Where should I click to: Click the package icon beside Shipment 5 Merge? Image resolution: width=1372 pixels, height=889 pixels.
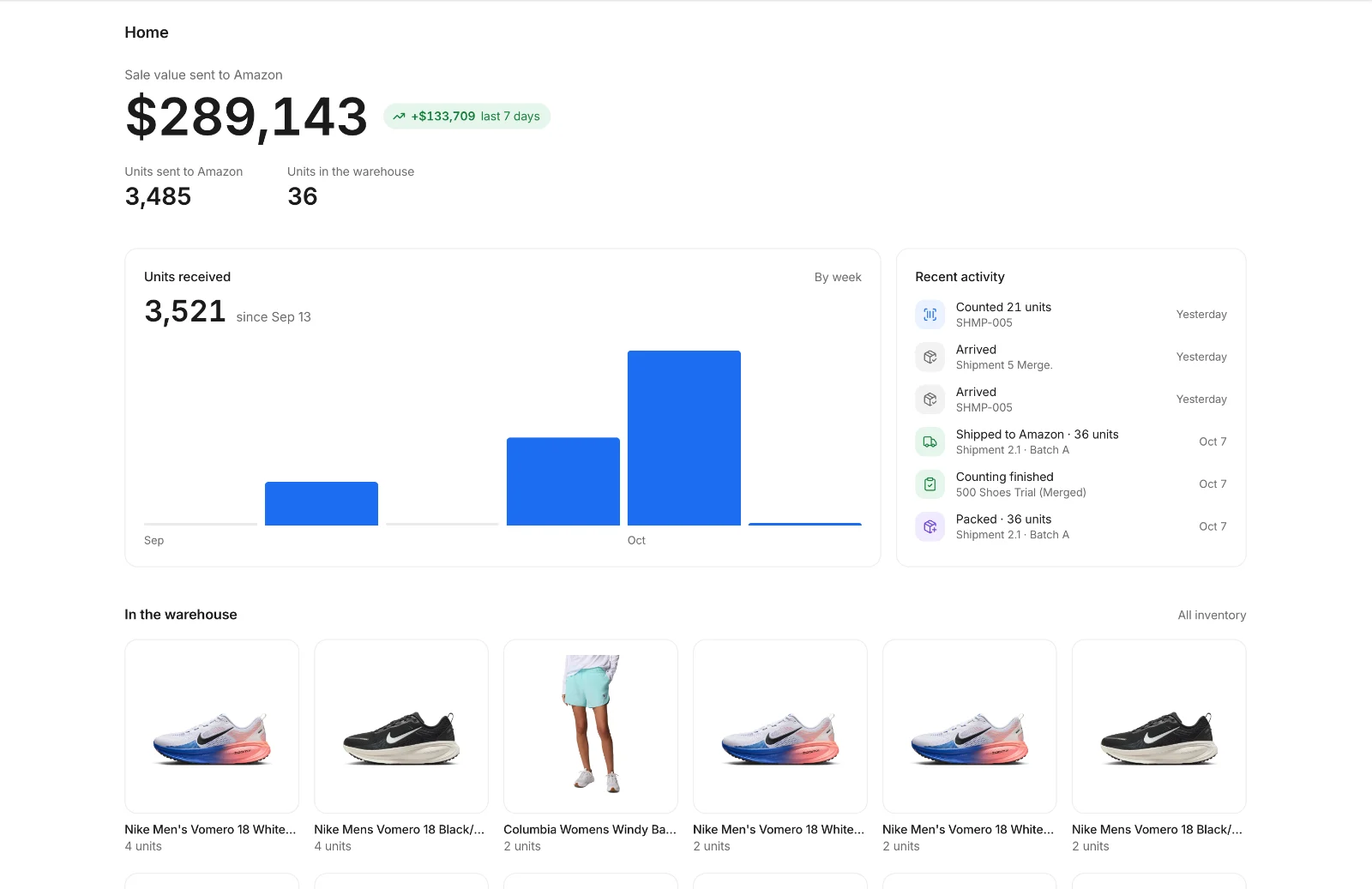pyautogui.click(x=930, y=357)
